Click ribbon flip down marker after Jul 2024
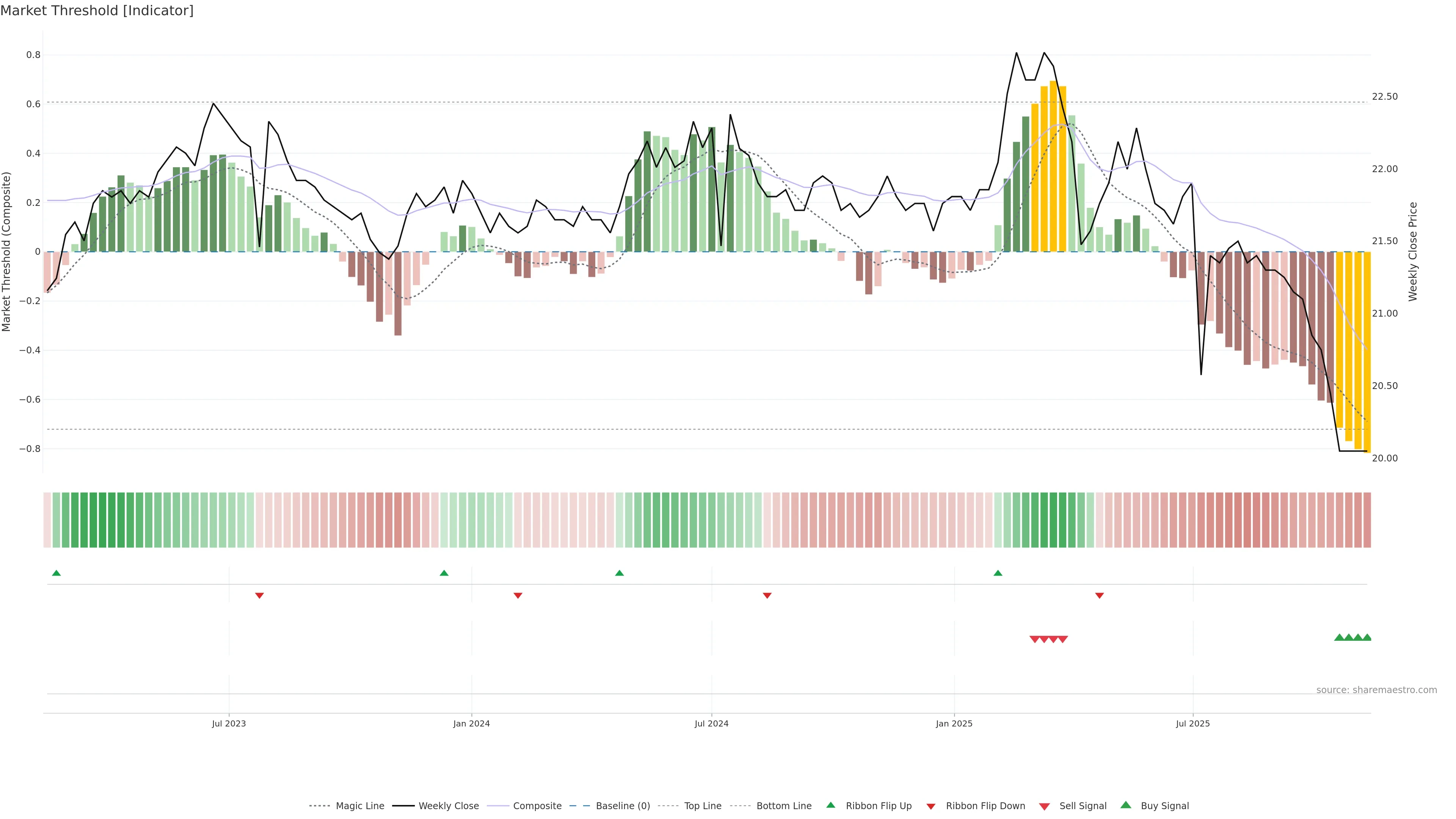The height and width of the screenshot is (819, 1456). point(767,596)
